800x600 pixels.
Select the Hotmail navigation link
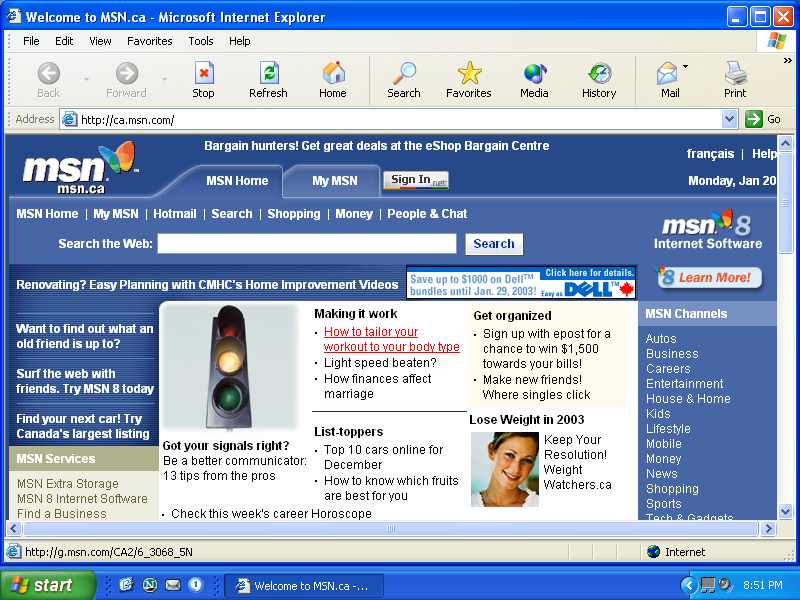pos(174,214)
